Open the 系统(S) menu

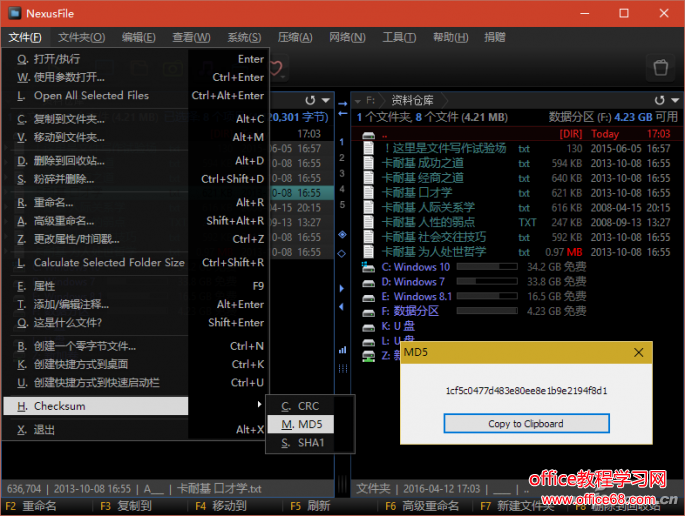click(244, 38)
